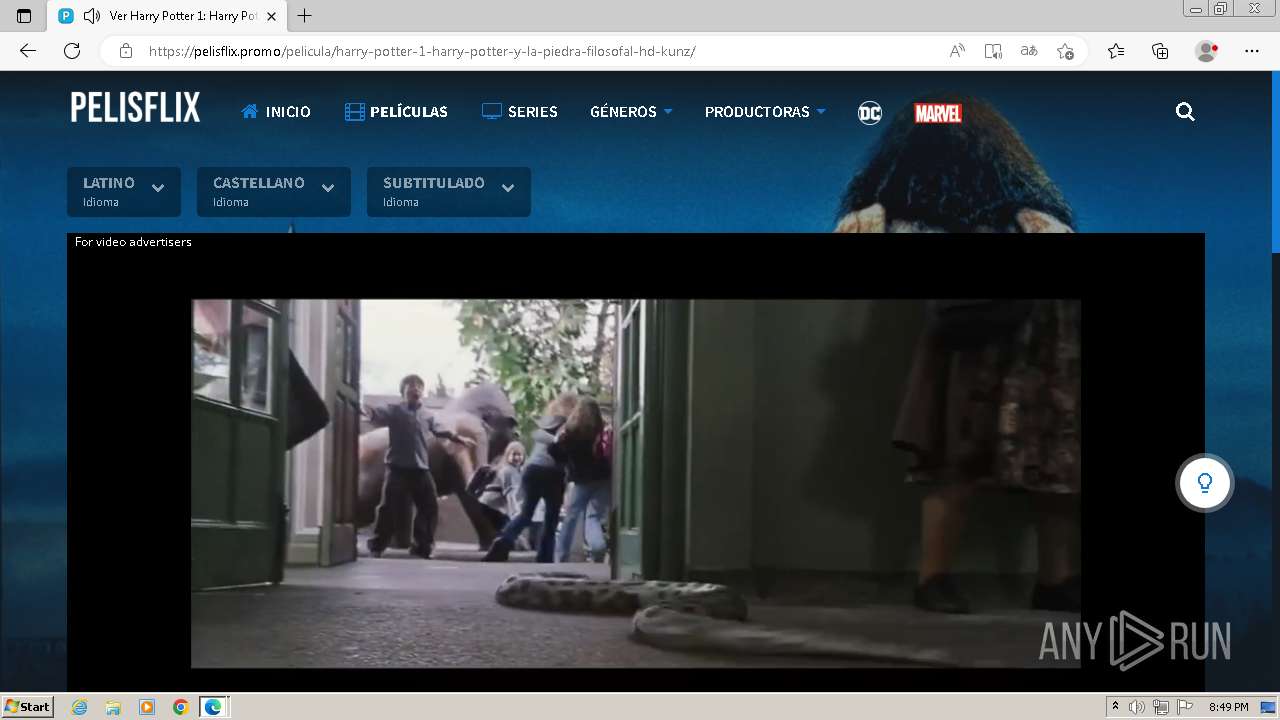
Task: Click the address bar URL
Action: pyautogui.click(x=422, y=51)
